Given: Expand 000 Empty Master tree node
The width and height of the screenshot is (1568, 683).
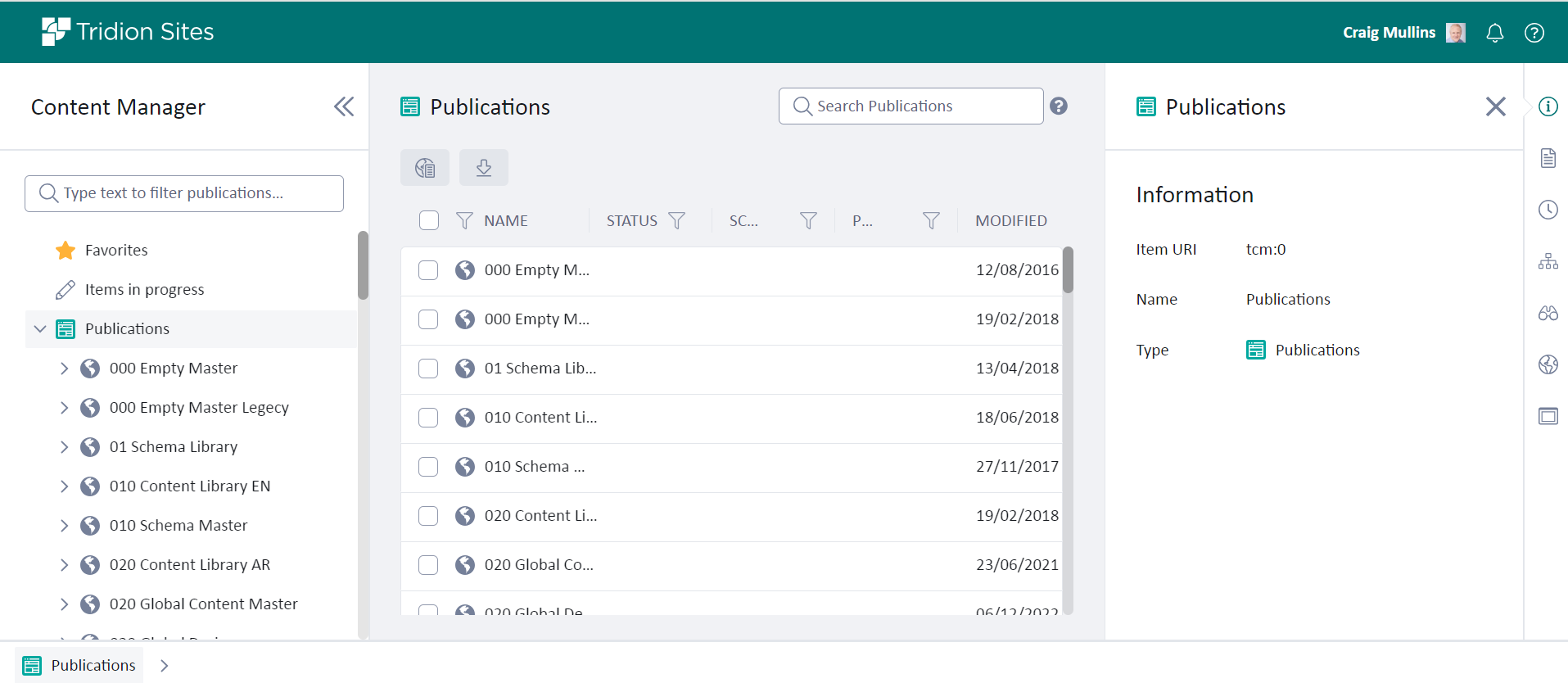Looking at the screenshot, I should [x=64, y=369].
